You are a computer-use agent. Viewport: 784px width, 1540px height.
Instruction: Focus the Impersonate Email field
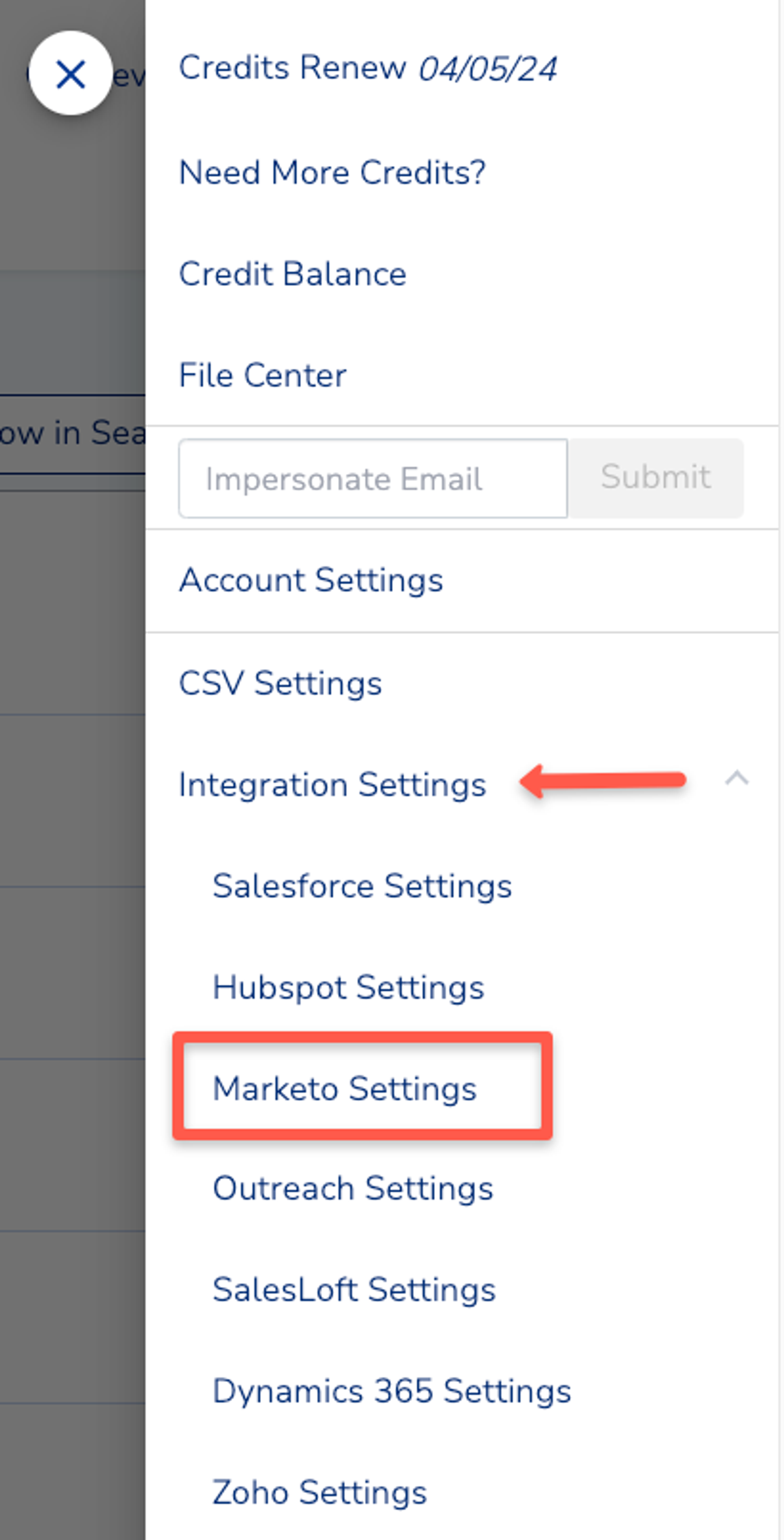[373, 478]
